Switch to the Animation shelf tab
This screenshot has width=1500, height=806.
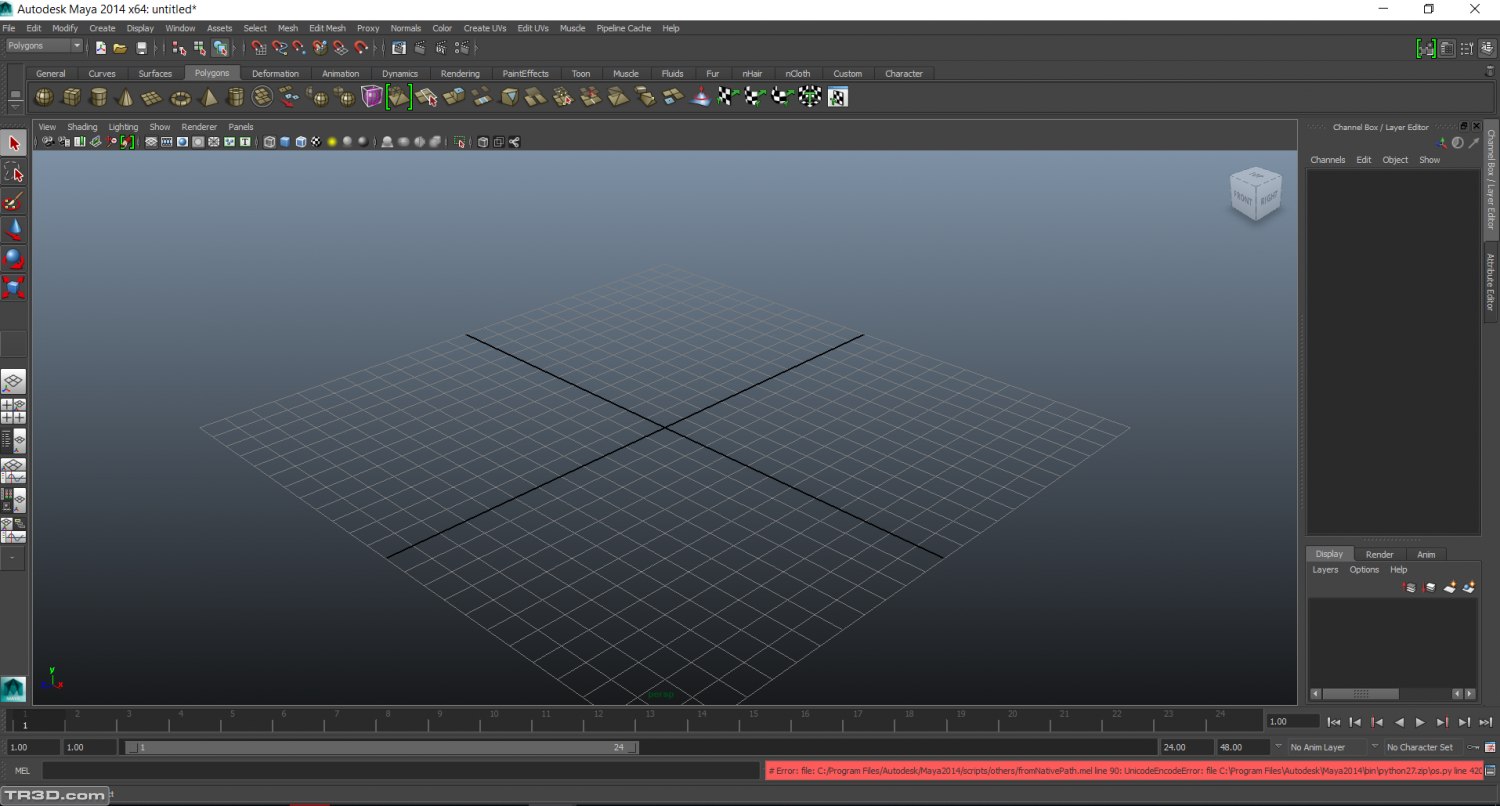(340, 73)
